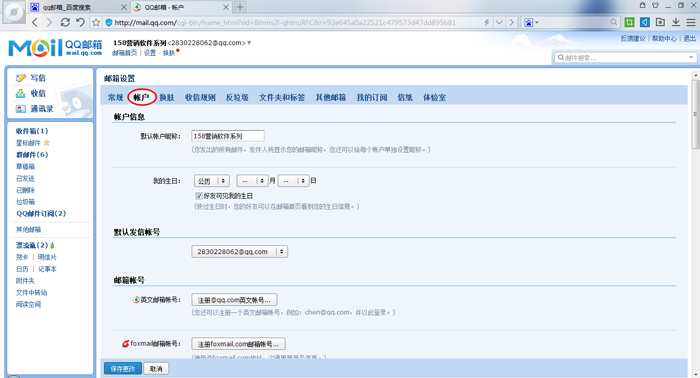Click the browser search magnifier icon
Screen dimensions: 700x378
point(614,22)
